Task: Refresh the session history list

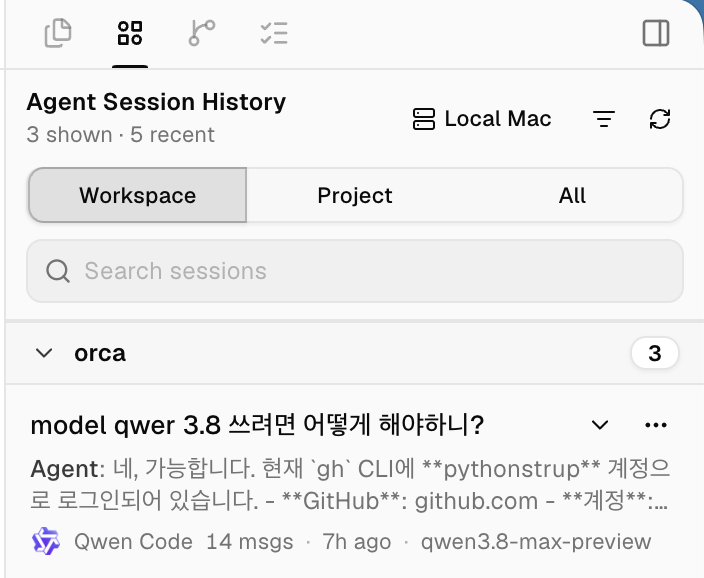Action: [660, 119]
